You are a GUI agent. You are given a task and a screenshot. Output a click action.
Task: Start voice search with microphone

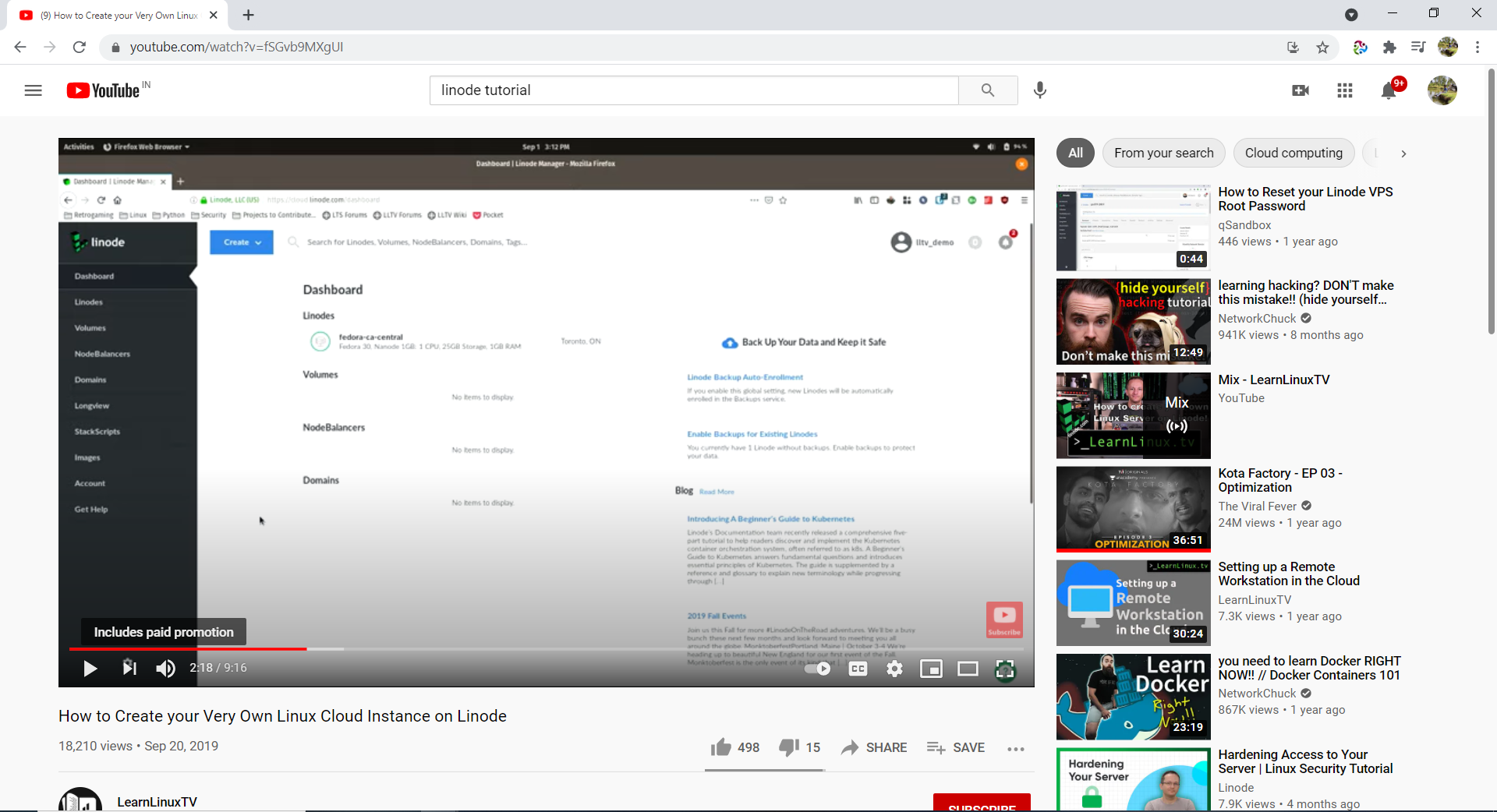point(1040,90)
